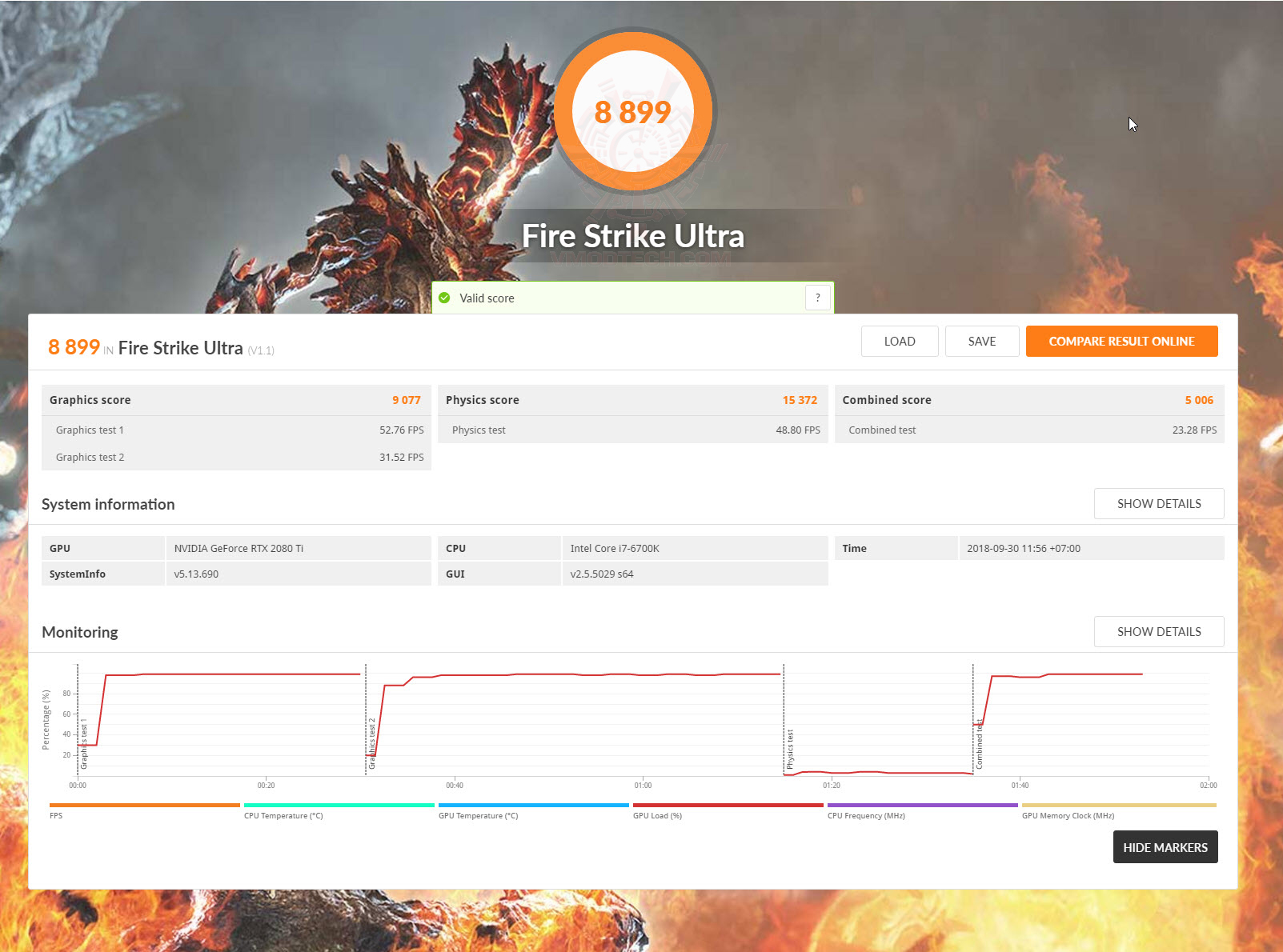
Task: Click the GUI version v2.5.5029 s64
Action: point(602,574)
